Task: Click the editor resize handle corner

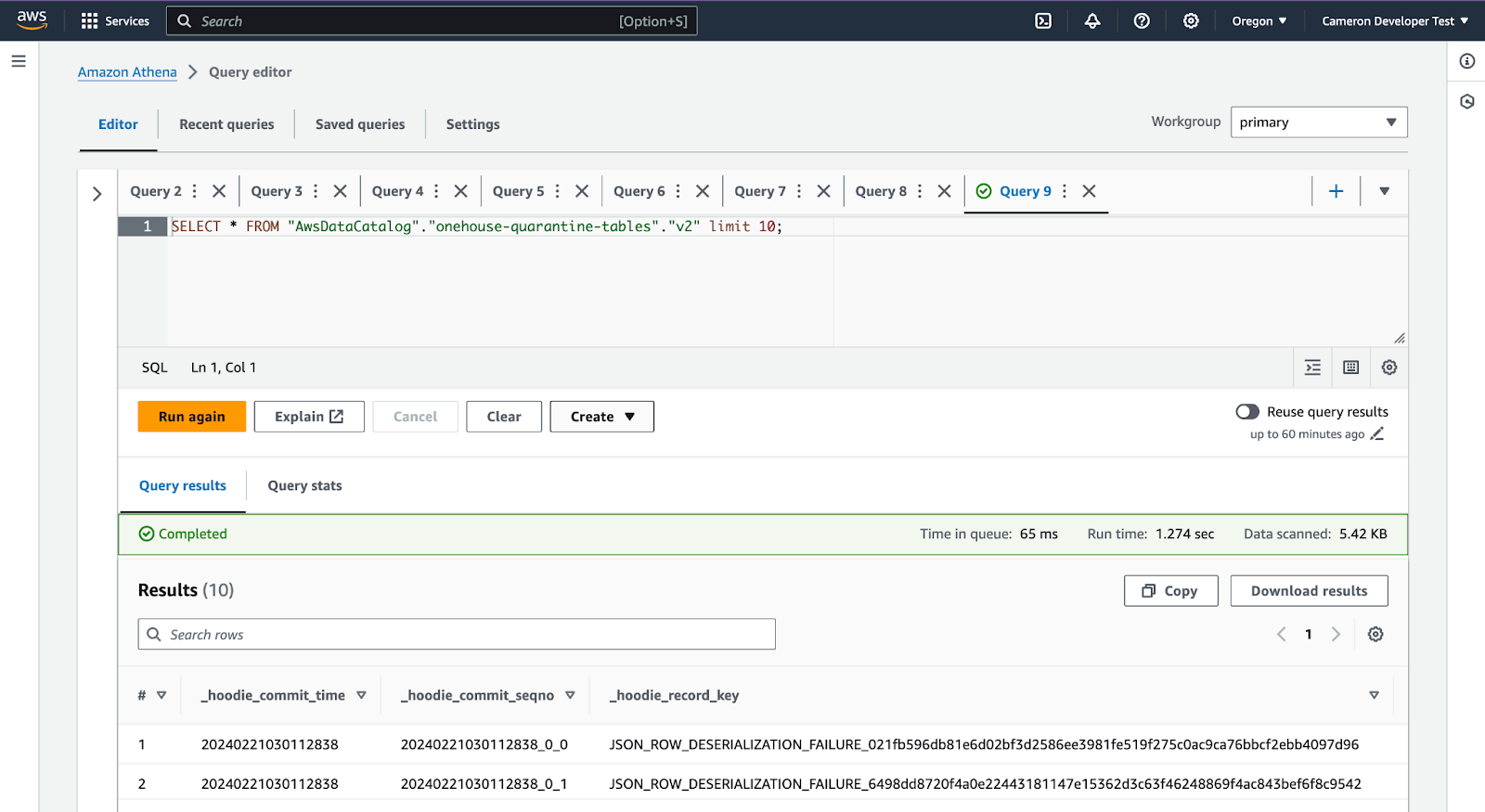Action: click(x=1400, y=339)
